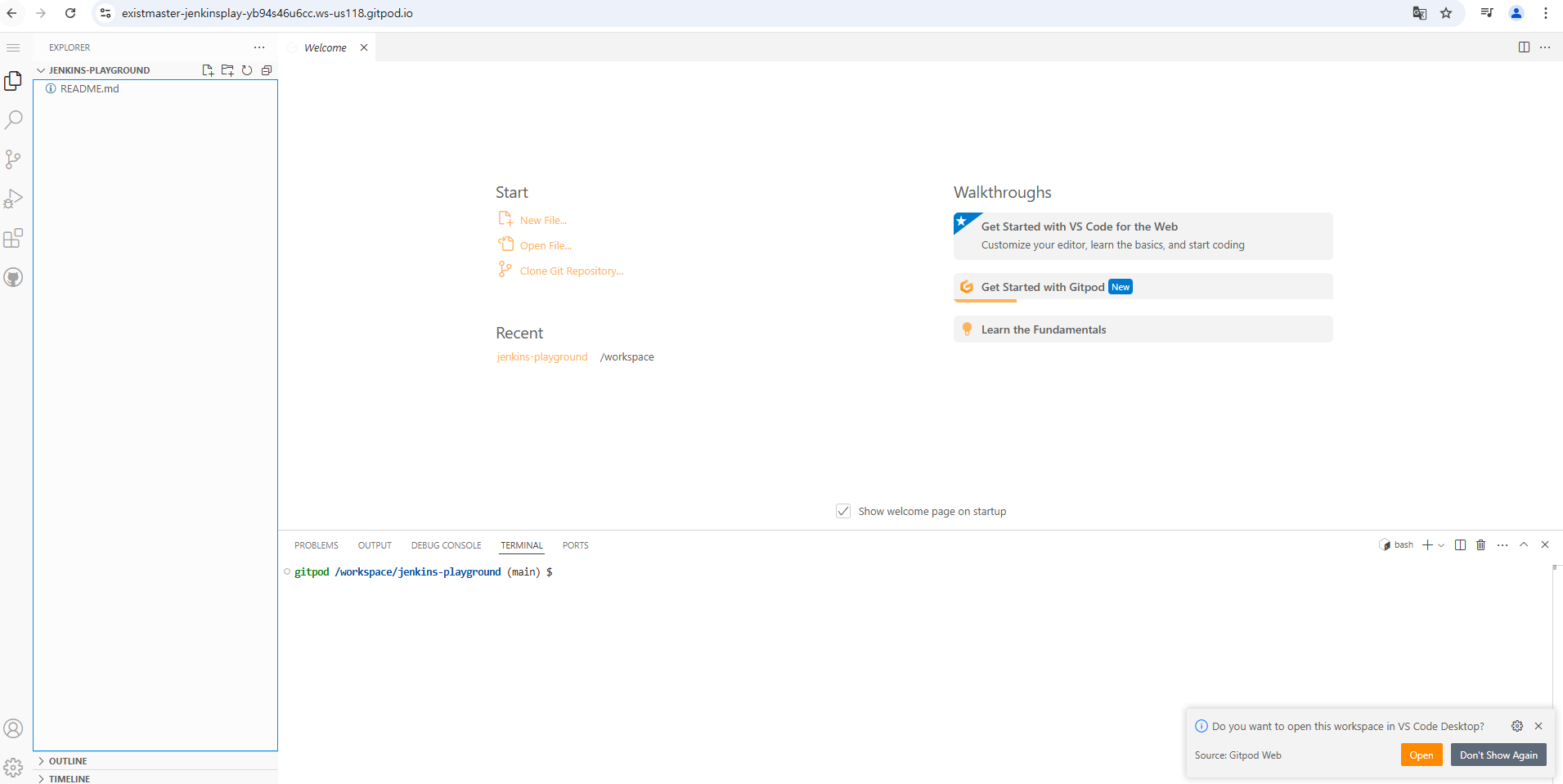This screenshot has height=784, width=1563.
Task: Open notification settings gear
Action: tap(1517, 726)
